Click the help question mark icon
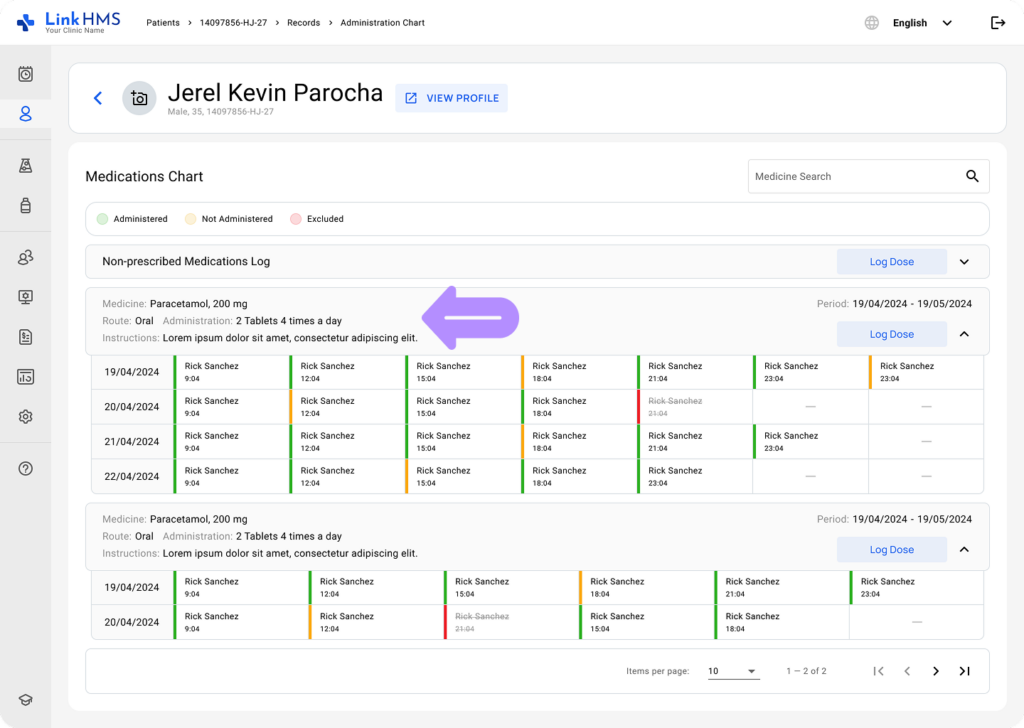The height and width of the screenshot is (728, 1024). click(x=26, y=468)
